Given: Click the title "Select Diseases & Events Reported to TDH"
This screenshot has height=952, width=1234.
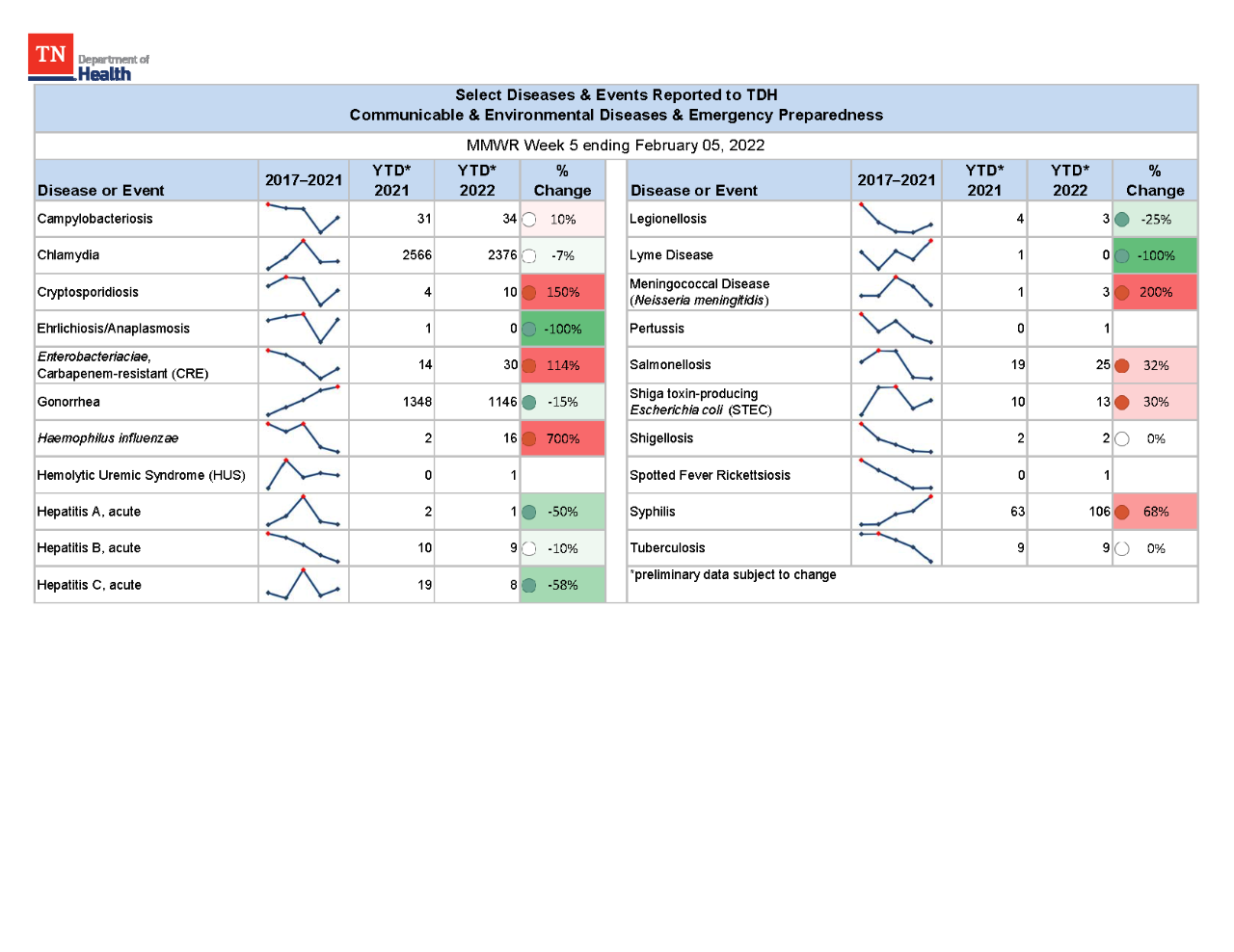Looking at the screenshot, I should click(x=616, y=94).
